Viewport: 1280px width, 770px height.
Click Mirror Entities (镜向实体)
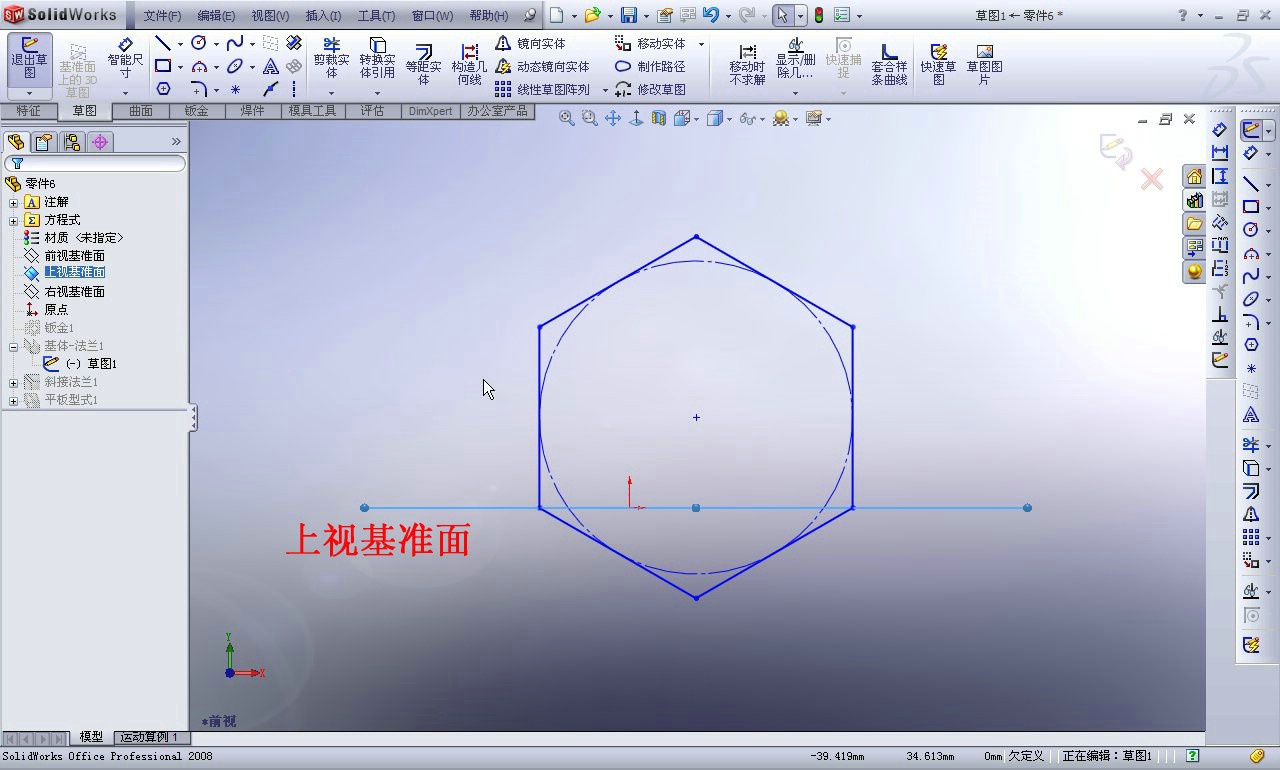tap(530, 43)
